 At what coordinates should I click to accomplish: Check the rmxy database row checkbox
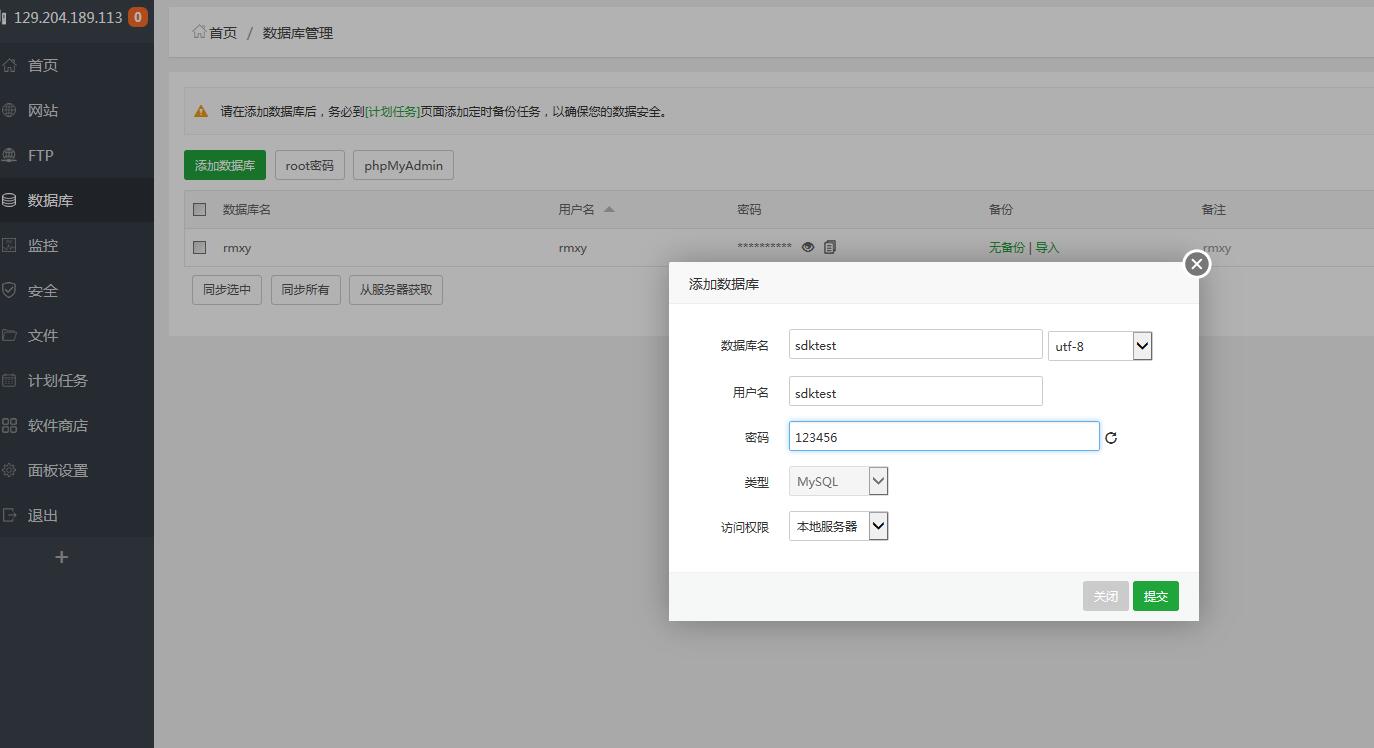pos(200,247)
